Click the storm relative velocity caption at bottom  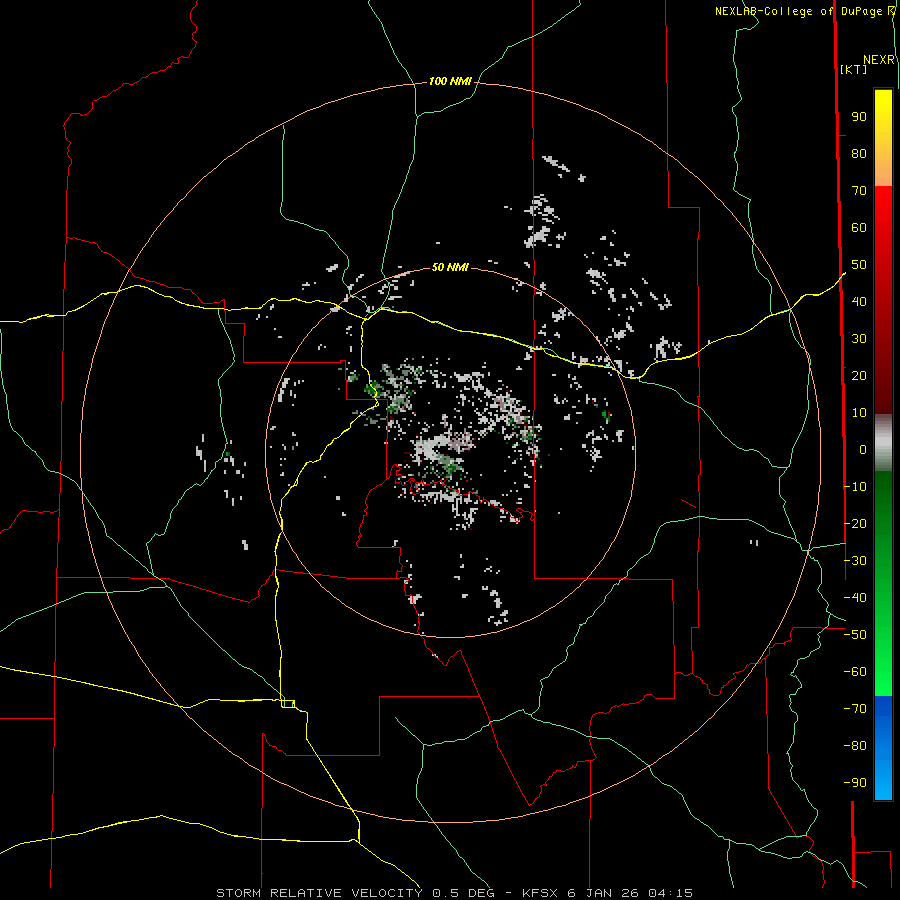[x=454, y=893]
